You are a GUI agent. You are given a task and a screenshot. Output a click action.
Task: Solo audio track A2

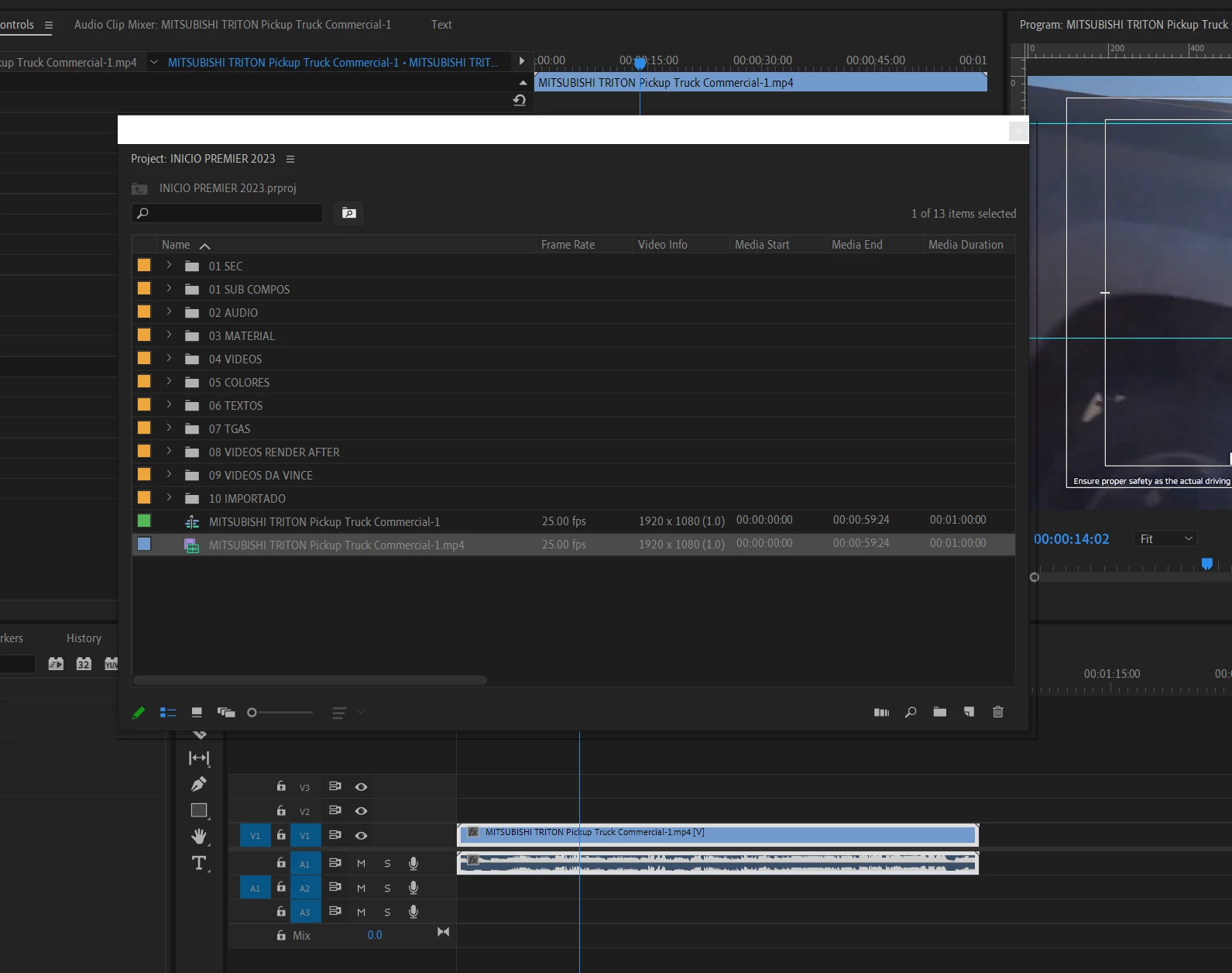[388, 889]
